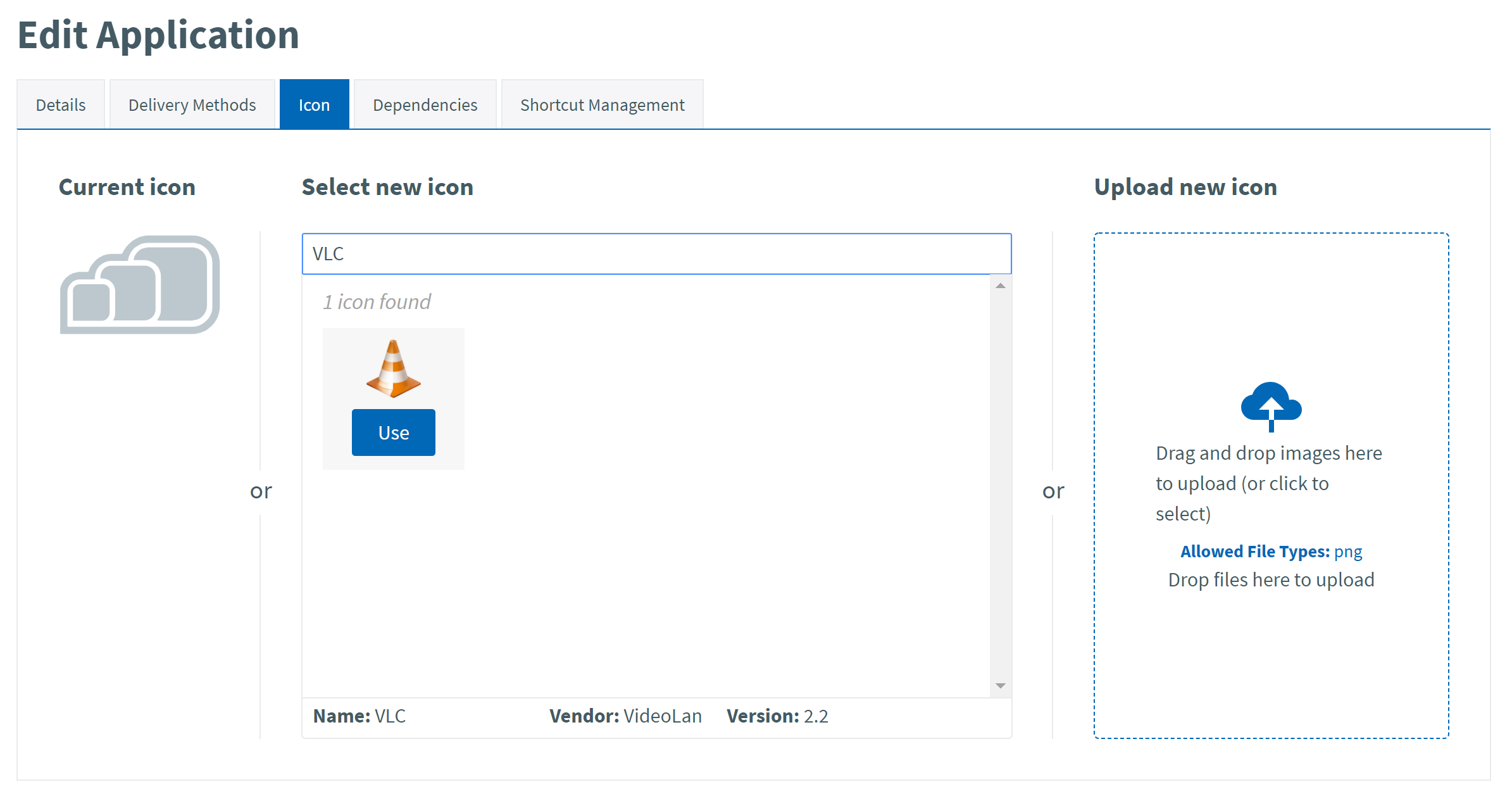Click the Vendor VideoLan info text
The height and width of the screenshot is (796, 1512).
[625, 716]
